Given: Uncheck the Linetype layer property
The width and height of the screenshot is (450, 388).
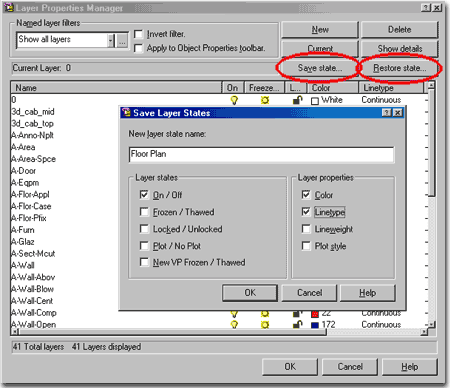Looking at the screenshot, I should (306, 212).
